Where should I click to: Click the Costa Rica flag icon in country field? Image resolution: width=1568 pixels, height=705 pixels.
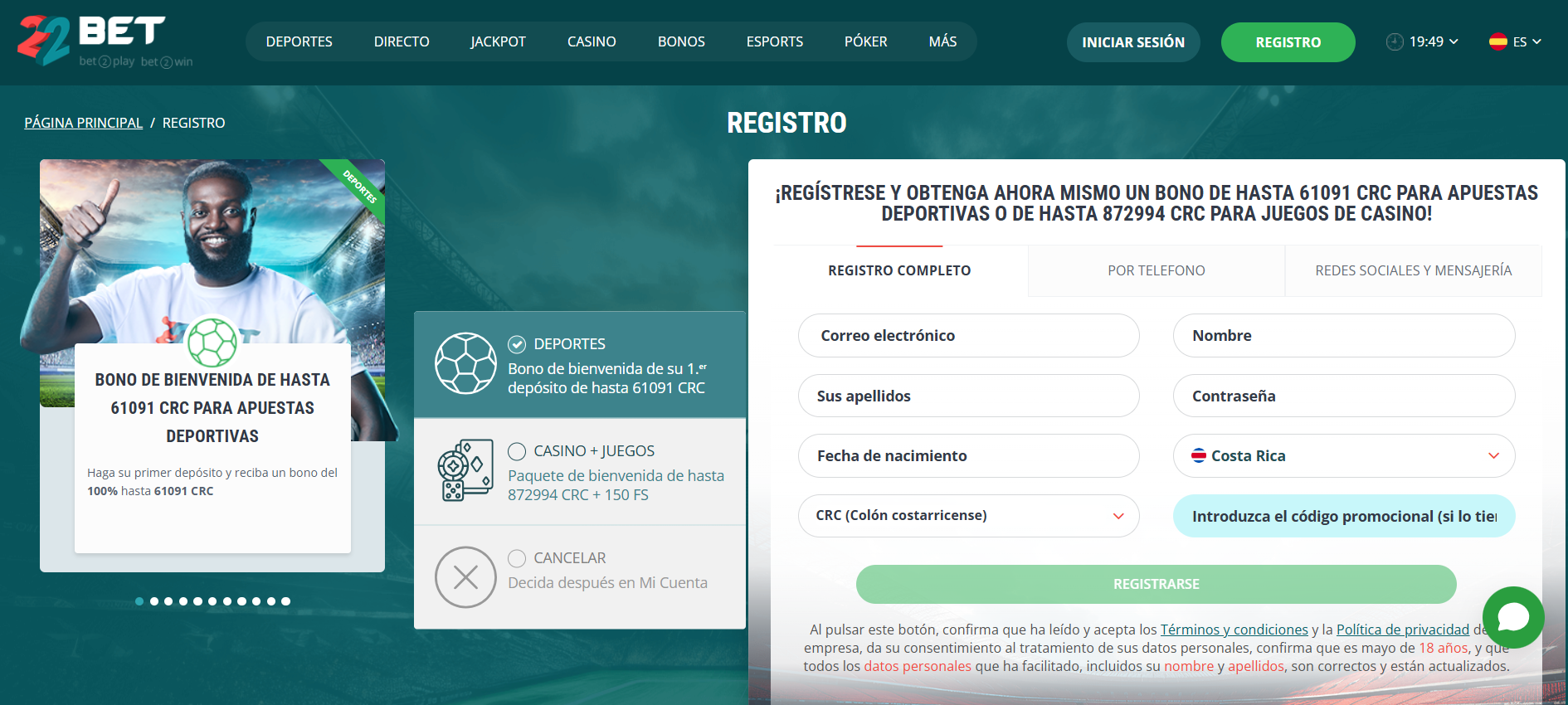pyautogui.click(x=1199, y=455)
